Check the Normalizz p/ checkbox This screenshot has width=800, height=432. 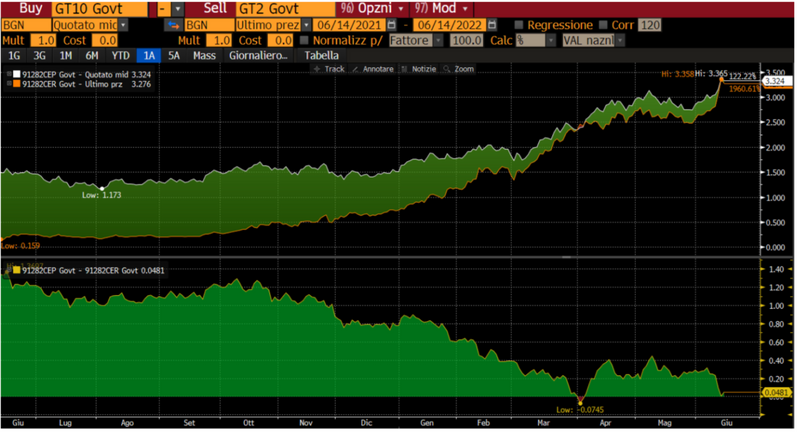(305, 40)
